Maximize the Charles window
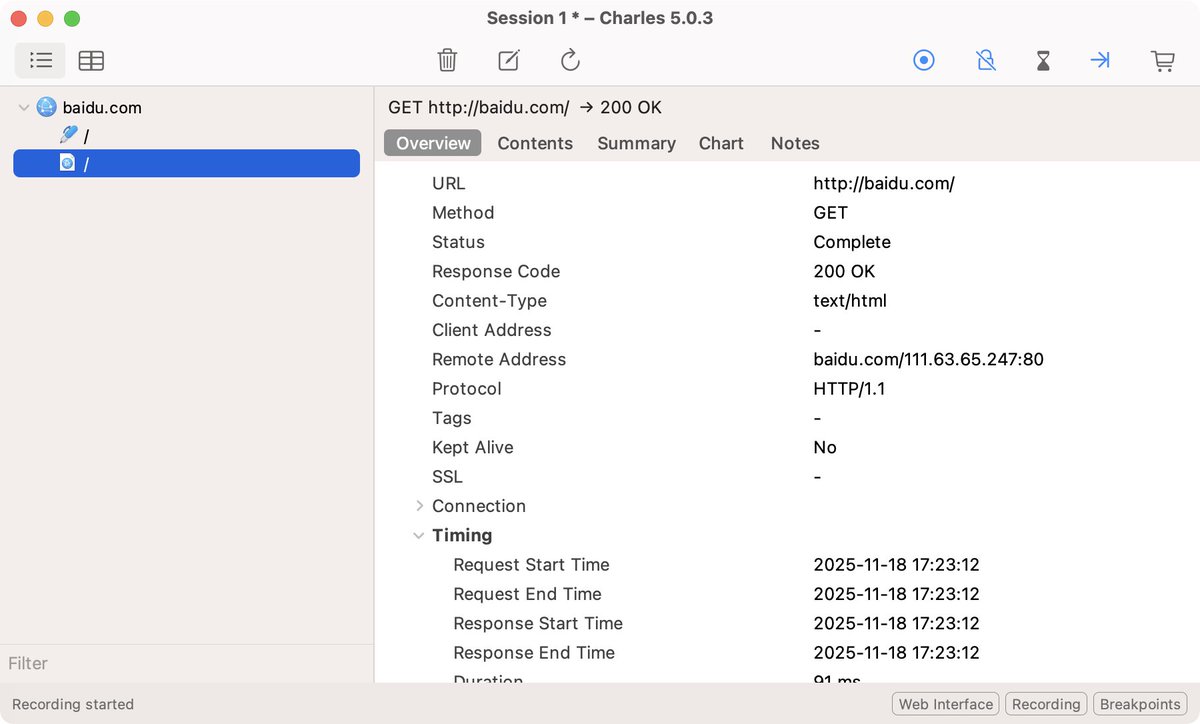This screenshot has height=724, width=1200. (x=72, y=18)
